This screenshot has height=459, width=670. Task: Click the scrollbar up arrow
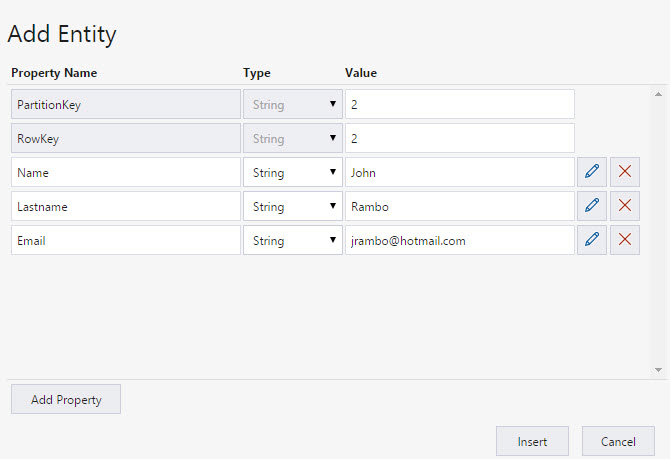(658, 95)
